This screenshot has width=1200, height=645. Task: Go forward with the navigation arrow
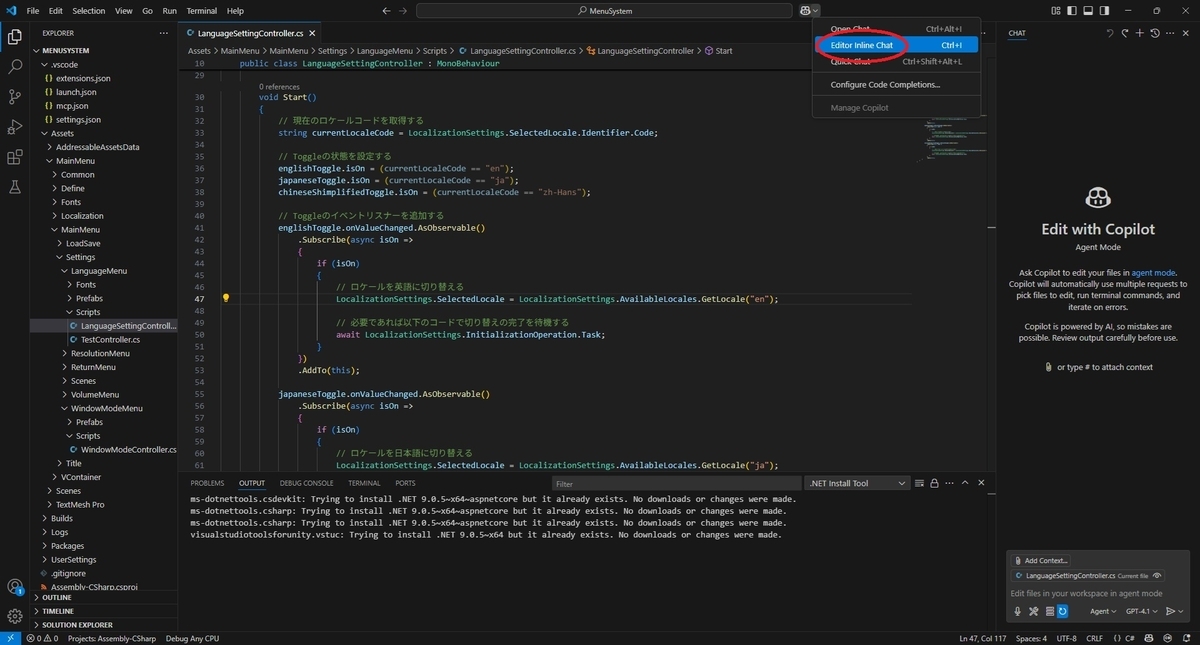(404, 11)
